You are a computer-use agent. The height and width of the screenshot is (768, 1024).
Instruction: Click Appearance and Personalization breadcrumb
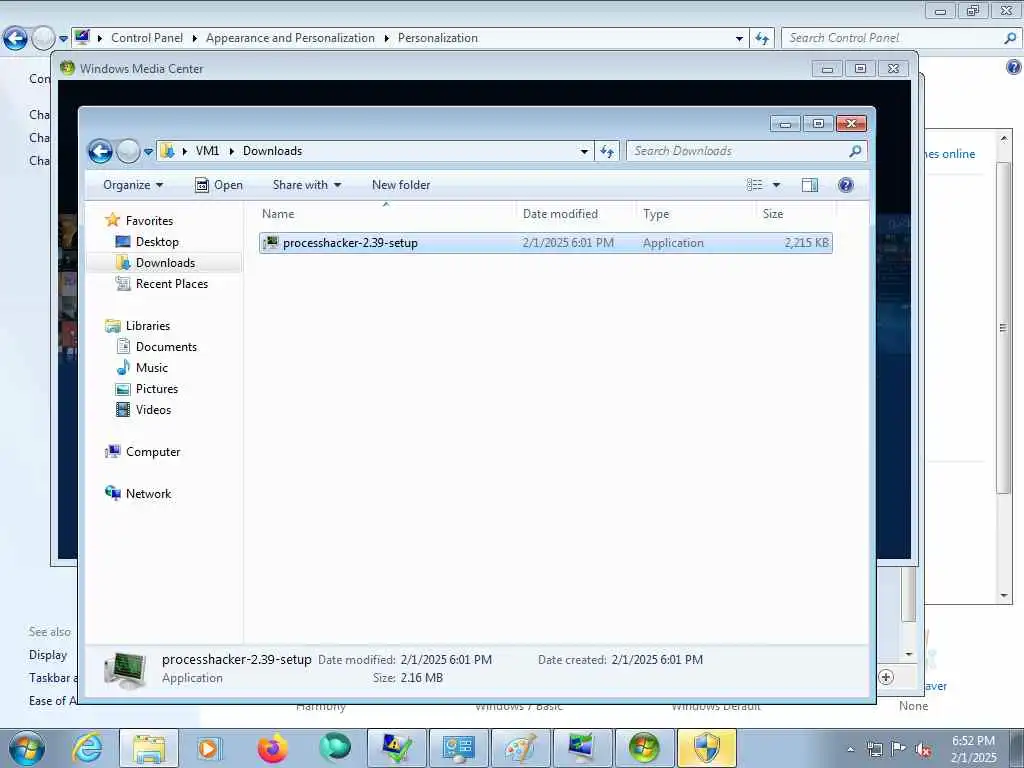[290, 38]
